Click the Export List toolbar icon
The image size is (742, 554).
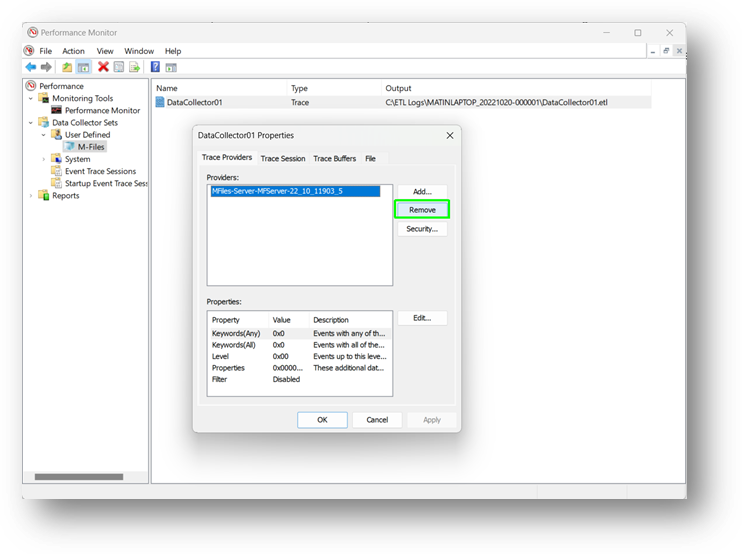(134, 67)
